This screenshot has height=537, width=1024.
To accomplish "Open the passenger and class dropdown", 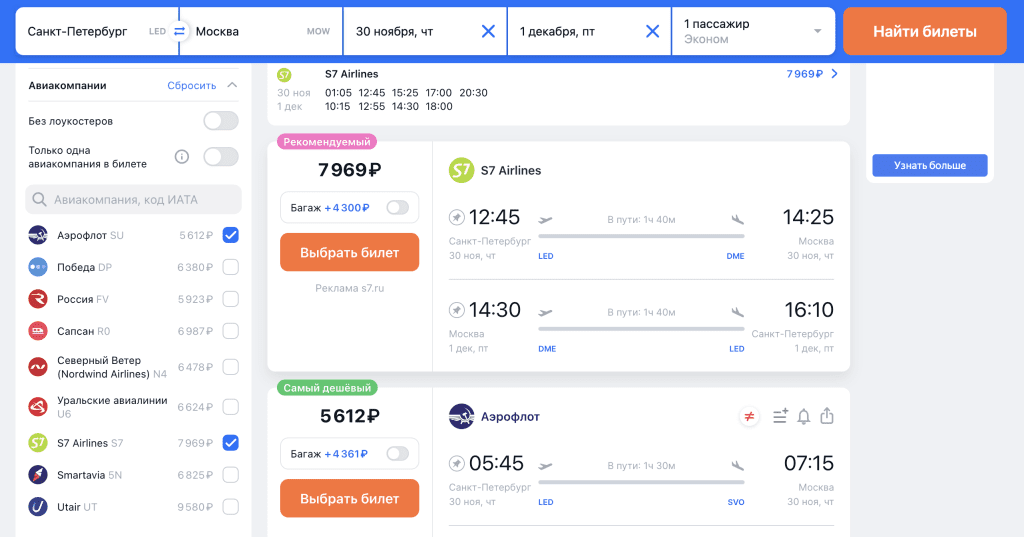I will click(x=753, y=31).
